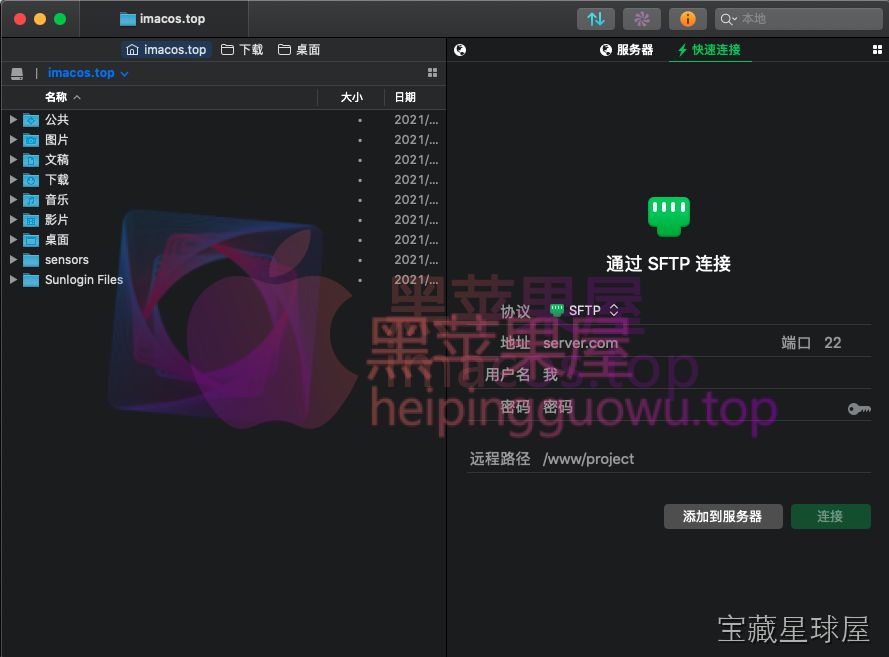Expand the 下载 folder
This screenshot has height=657, width=889.
coord(13,180)
